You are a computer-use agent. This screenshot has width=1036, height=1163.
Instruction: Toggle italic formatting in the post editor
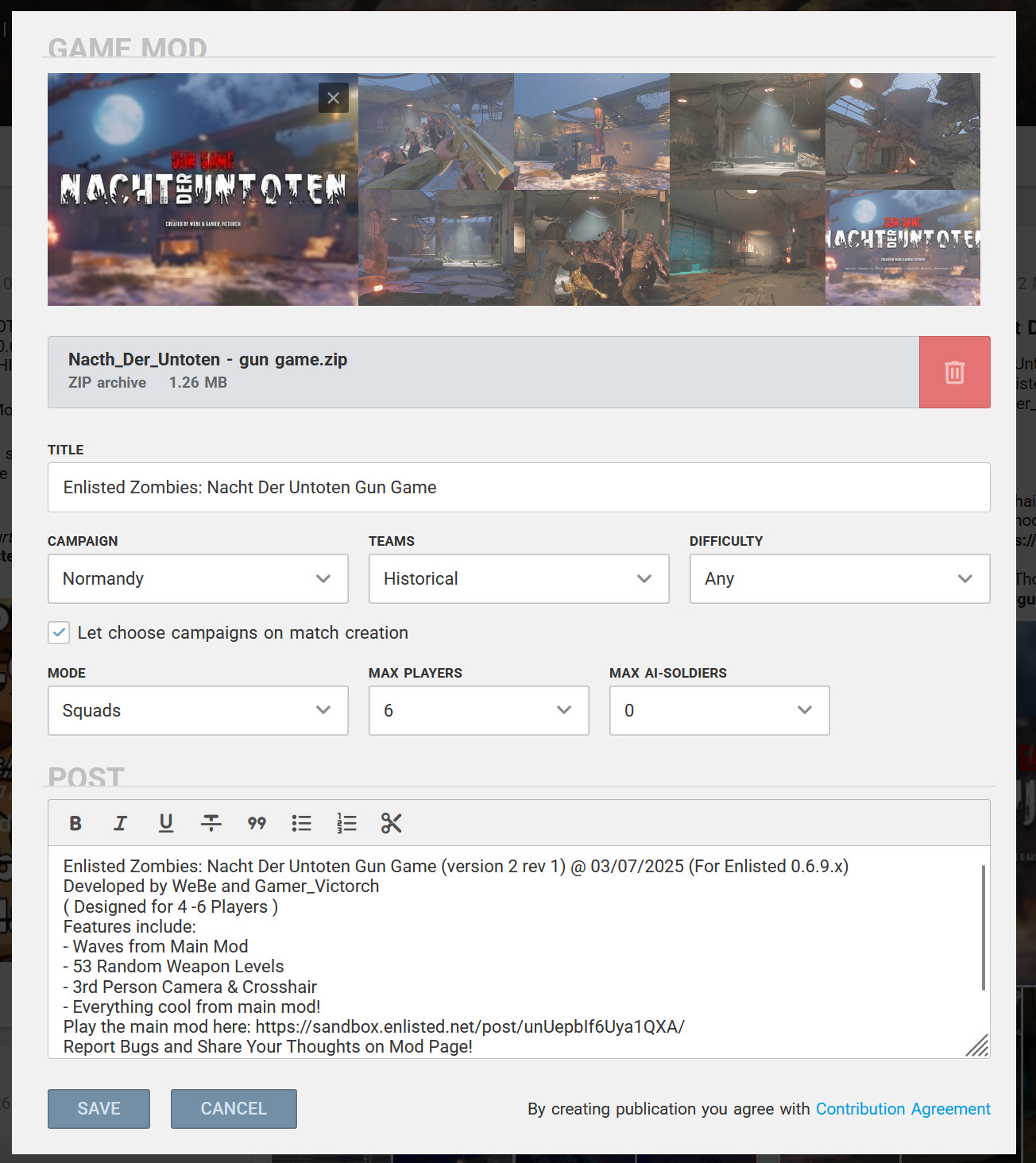pos(120,823)
